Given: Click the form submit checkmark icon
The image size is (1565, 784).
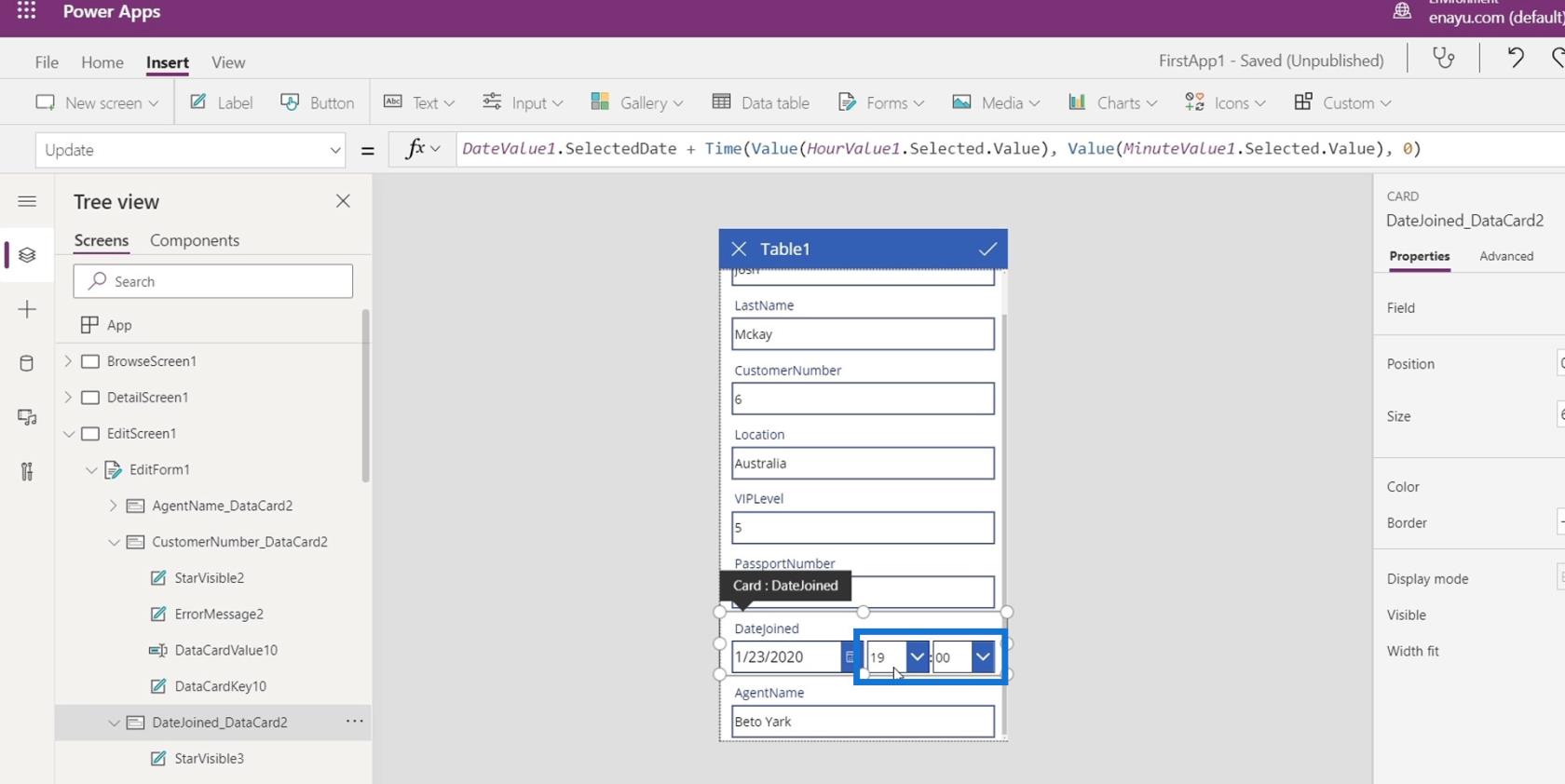Looking at the screenshot, I should point(987,249).
